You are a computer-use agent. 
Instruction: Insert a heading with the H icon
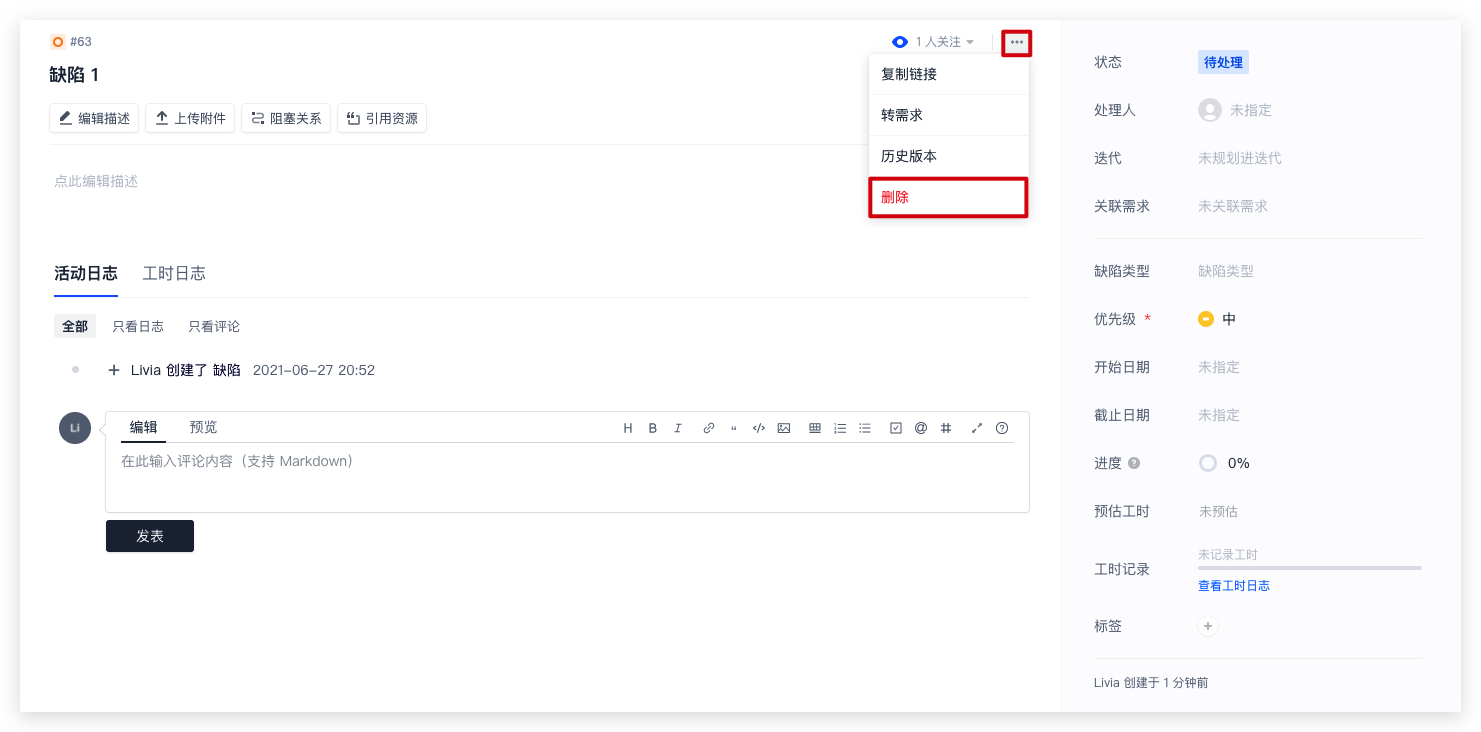click(x=628, y=428)
